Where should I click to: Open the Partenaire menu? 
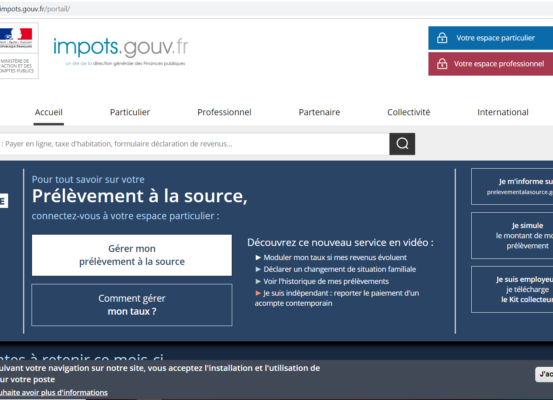point(319,112)
